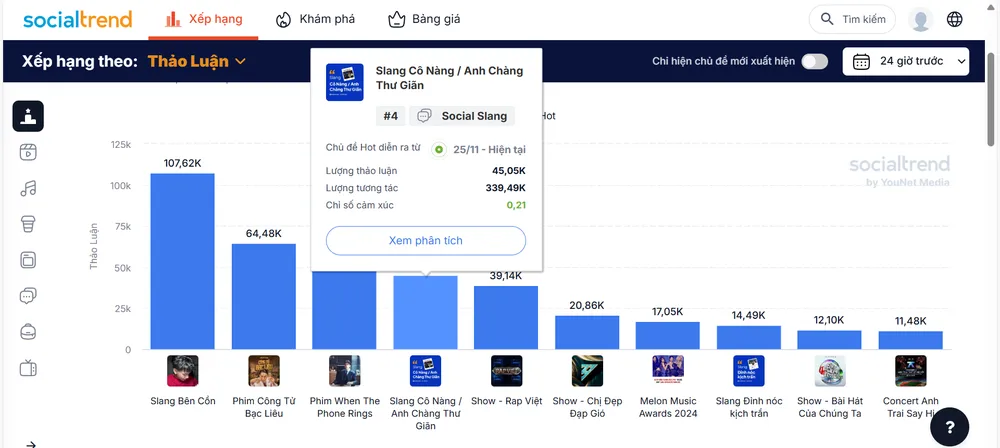Open the chat bubbles category in sidebar
The width and height of the screenshot is (1000, 448).
pos(28,296)
